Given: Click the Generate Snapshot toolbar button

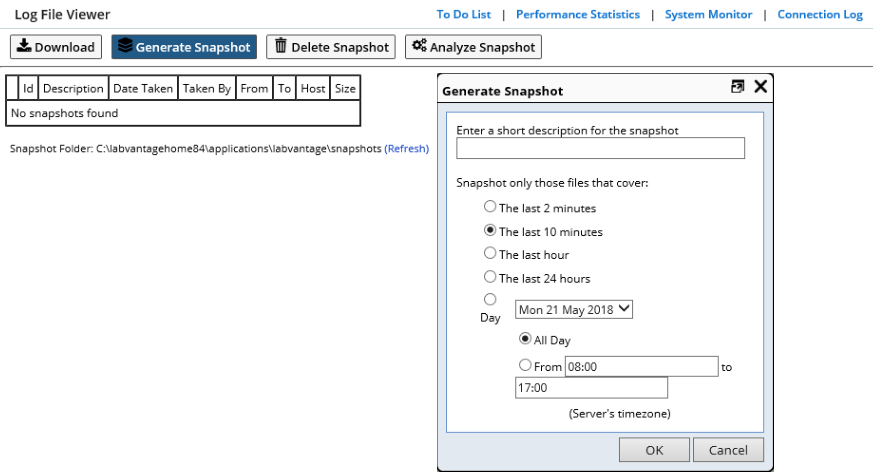Looking at the screenshot, I should pos(184,47).
